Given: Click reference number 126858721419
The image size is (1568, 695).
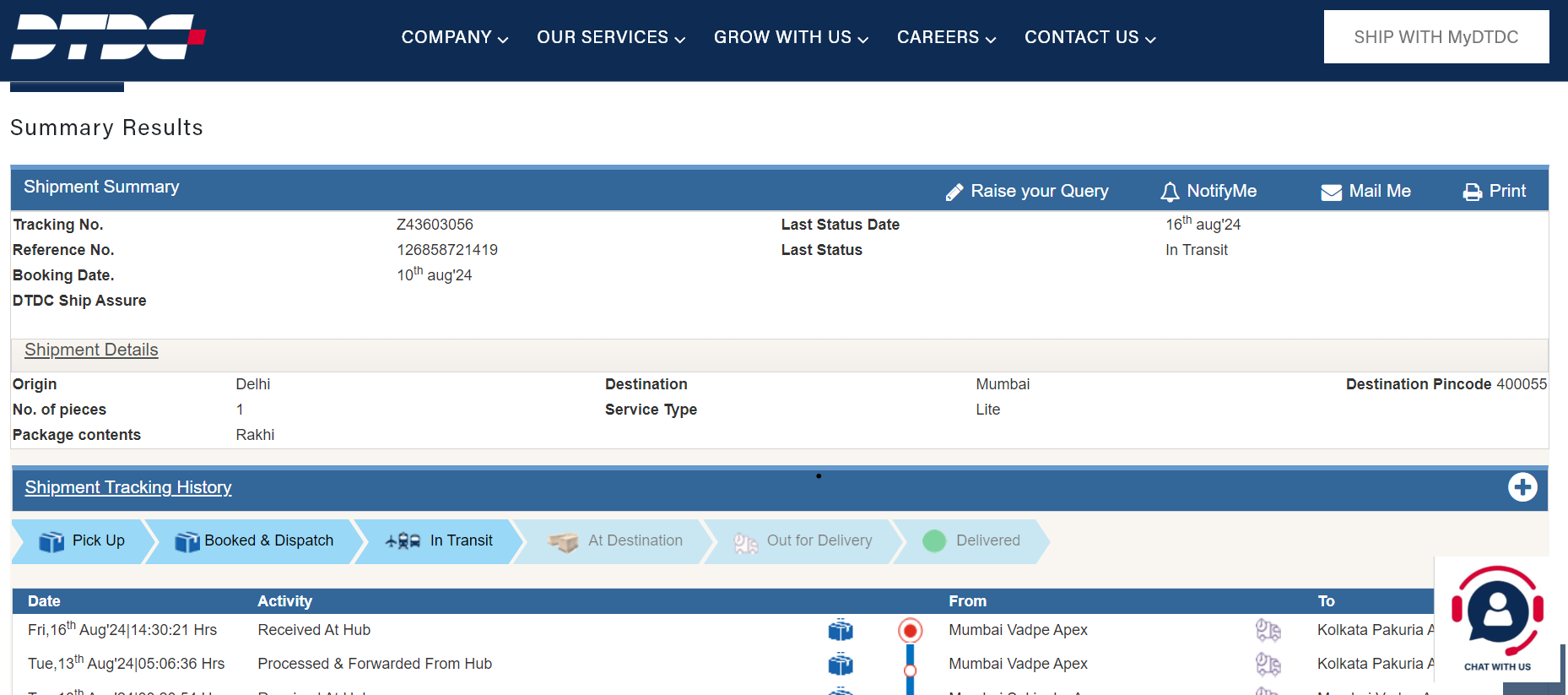Looking at the screenshot, I should pos(447,250).
